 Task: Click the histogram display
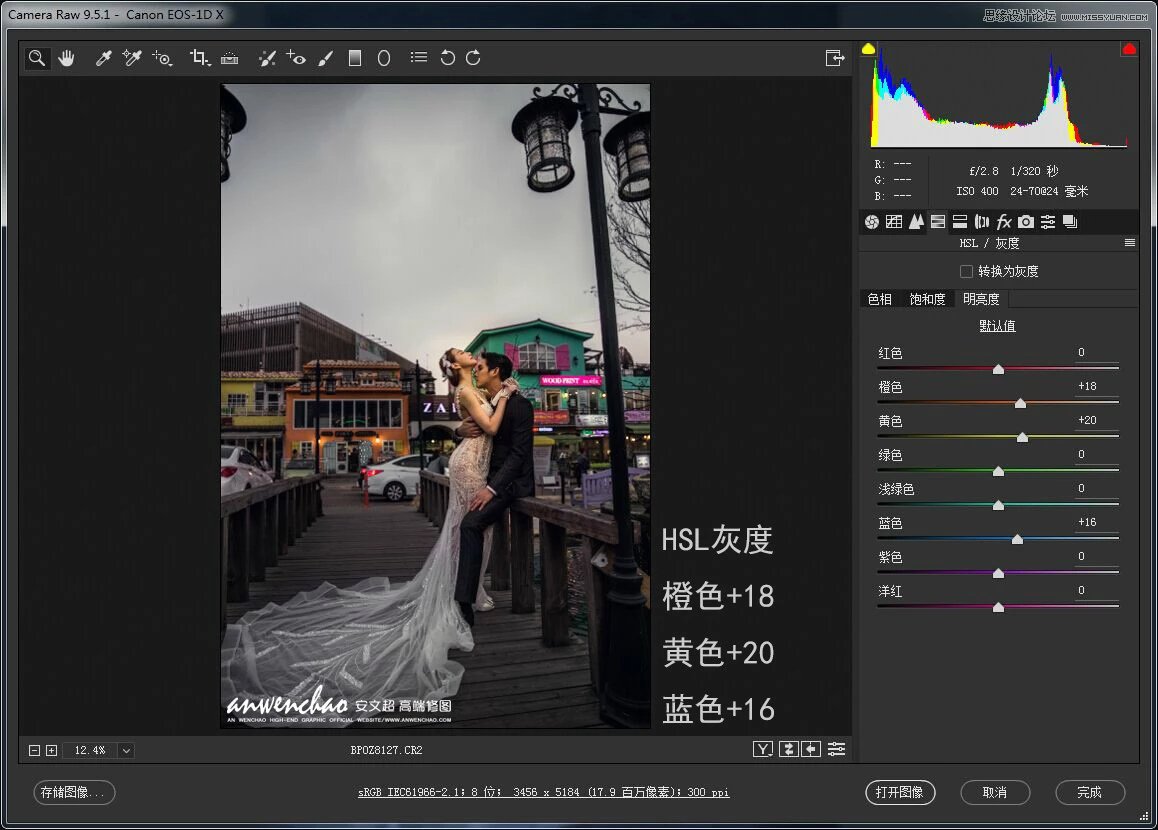tap(998, 96)
